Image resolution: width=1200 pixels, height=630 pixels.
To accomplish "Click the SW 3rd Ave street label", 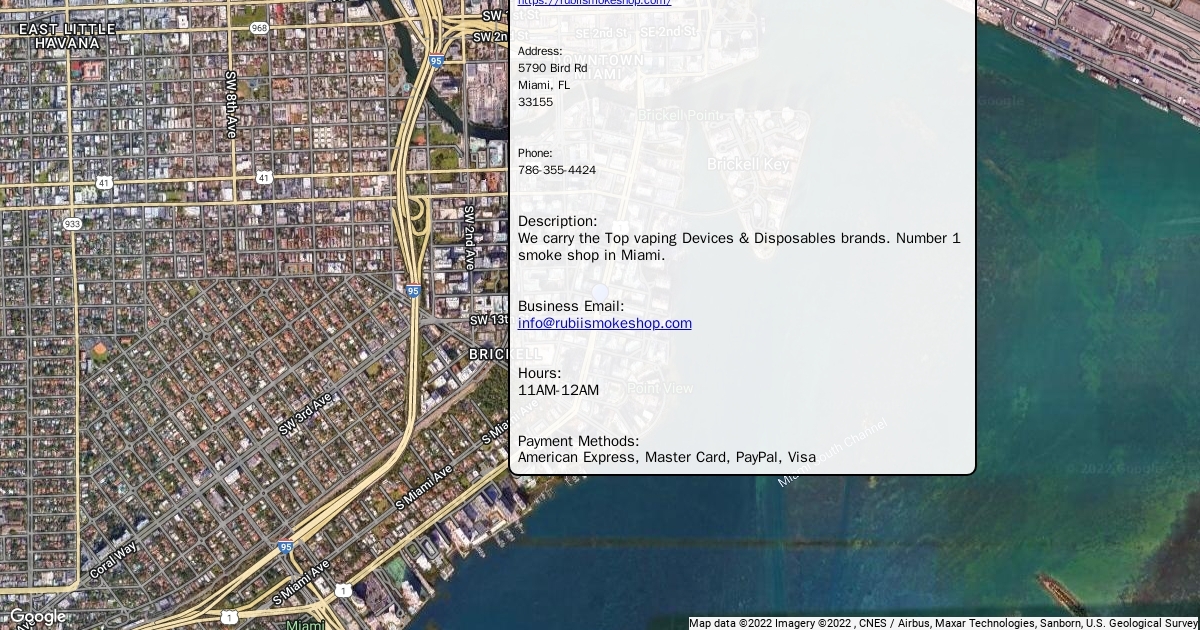I will click(305, 413).
